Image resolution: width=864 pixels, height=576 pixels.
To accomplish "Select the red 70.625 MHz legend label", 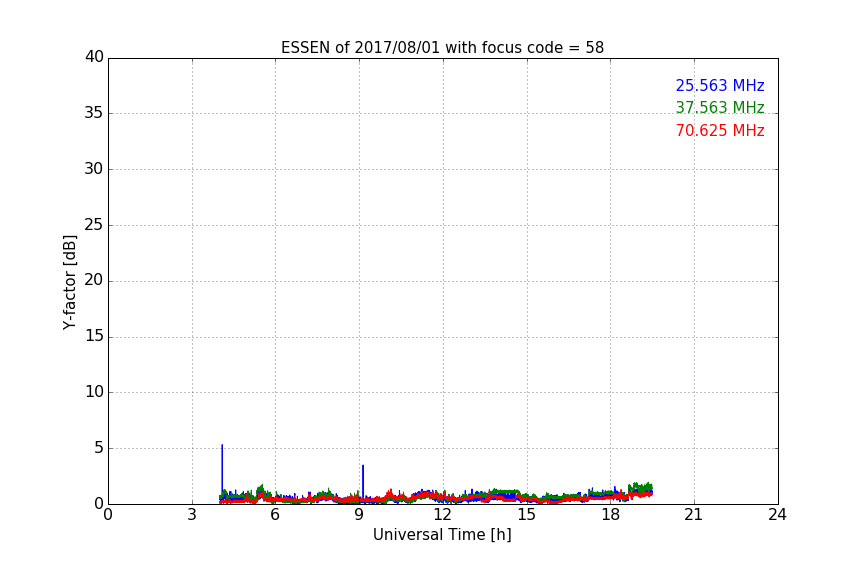I will point(720,131).
